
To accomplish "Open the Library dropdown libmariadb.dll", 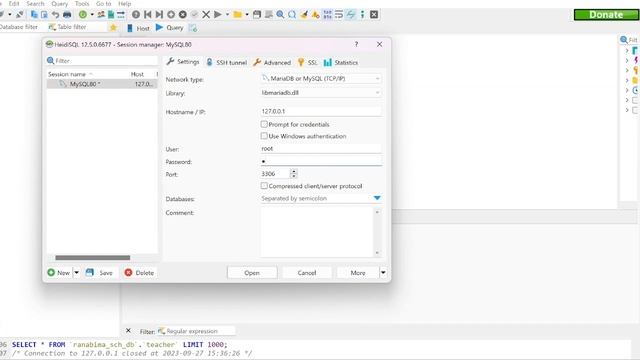I will pyautogui.click(x=321, y=93).
